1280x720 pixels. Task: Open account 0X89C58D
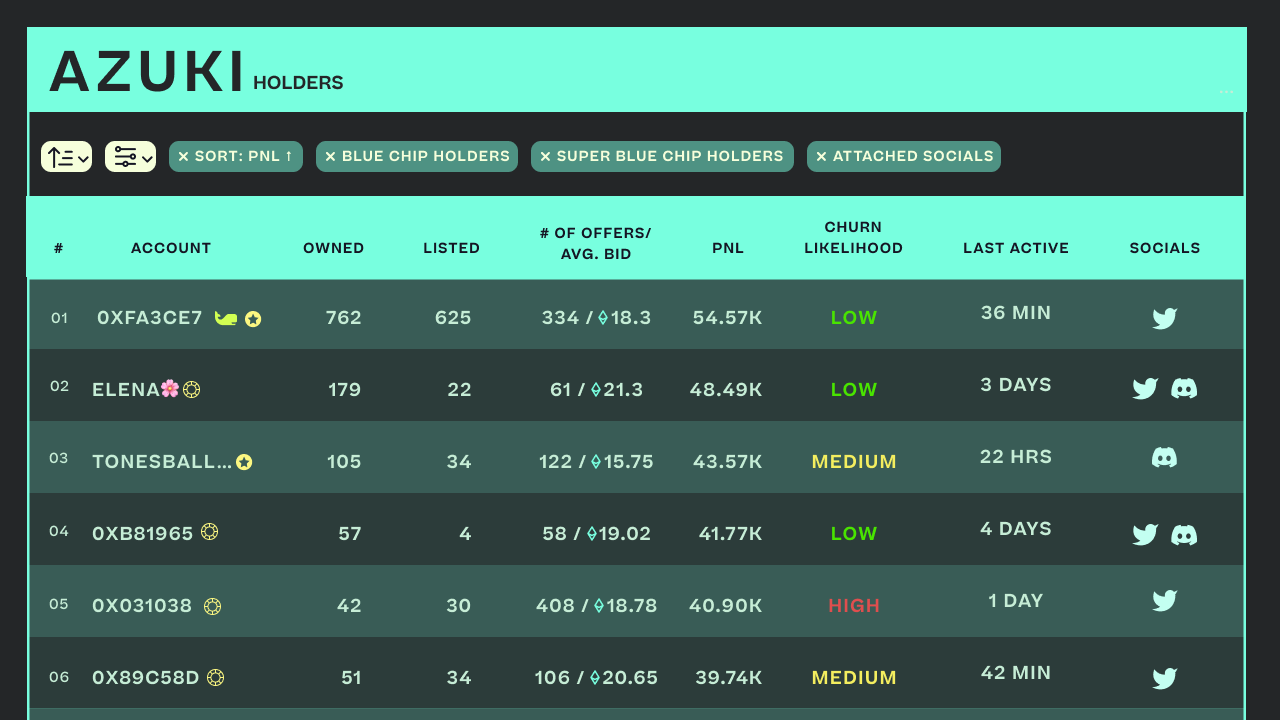point(146,678)
